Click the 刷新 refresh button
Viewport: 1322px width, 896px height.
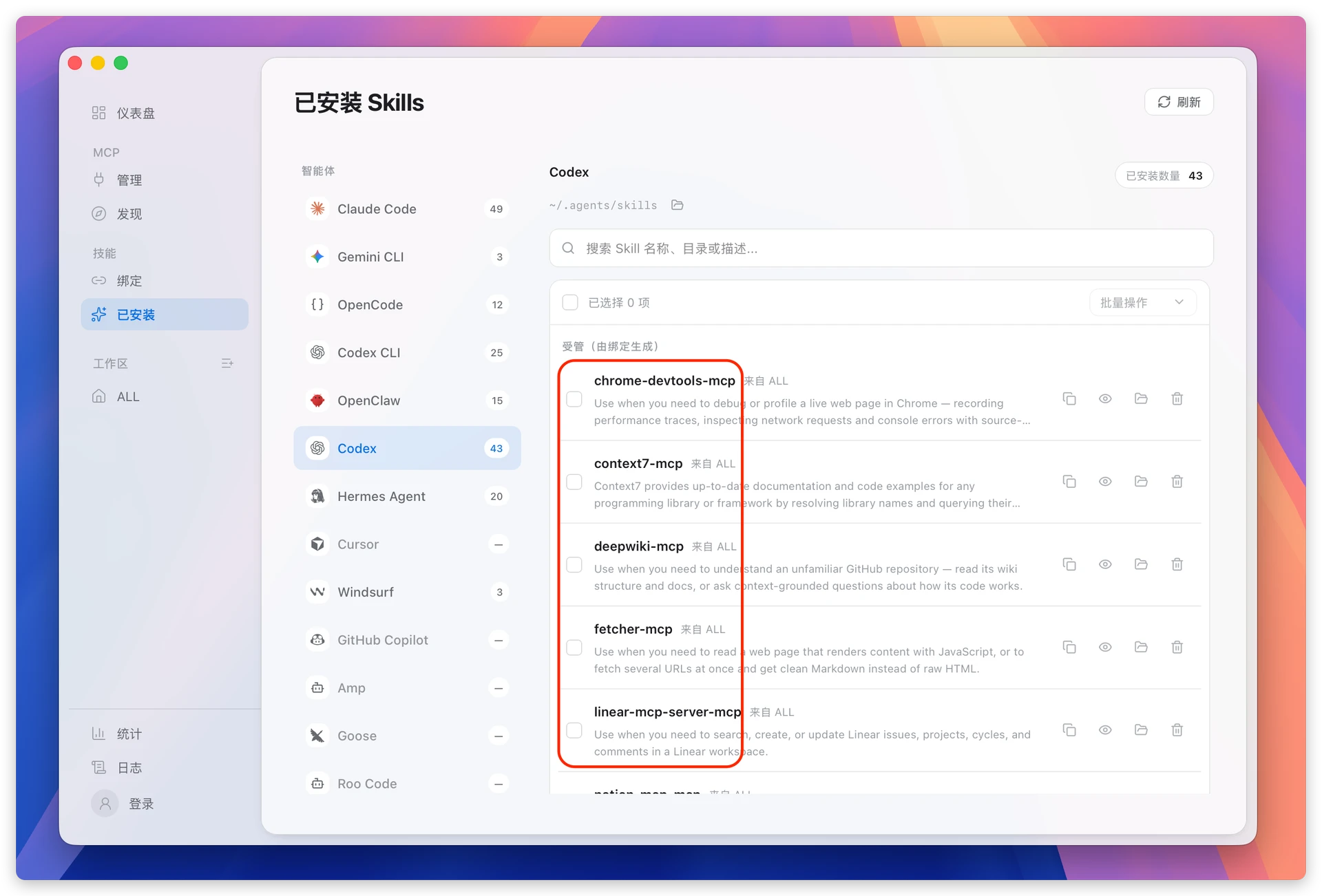[1179, 102]
